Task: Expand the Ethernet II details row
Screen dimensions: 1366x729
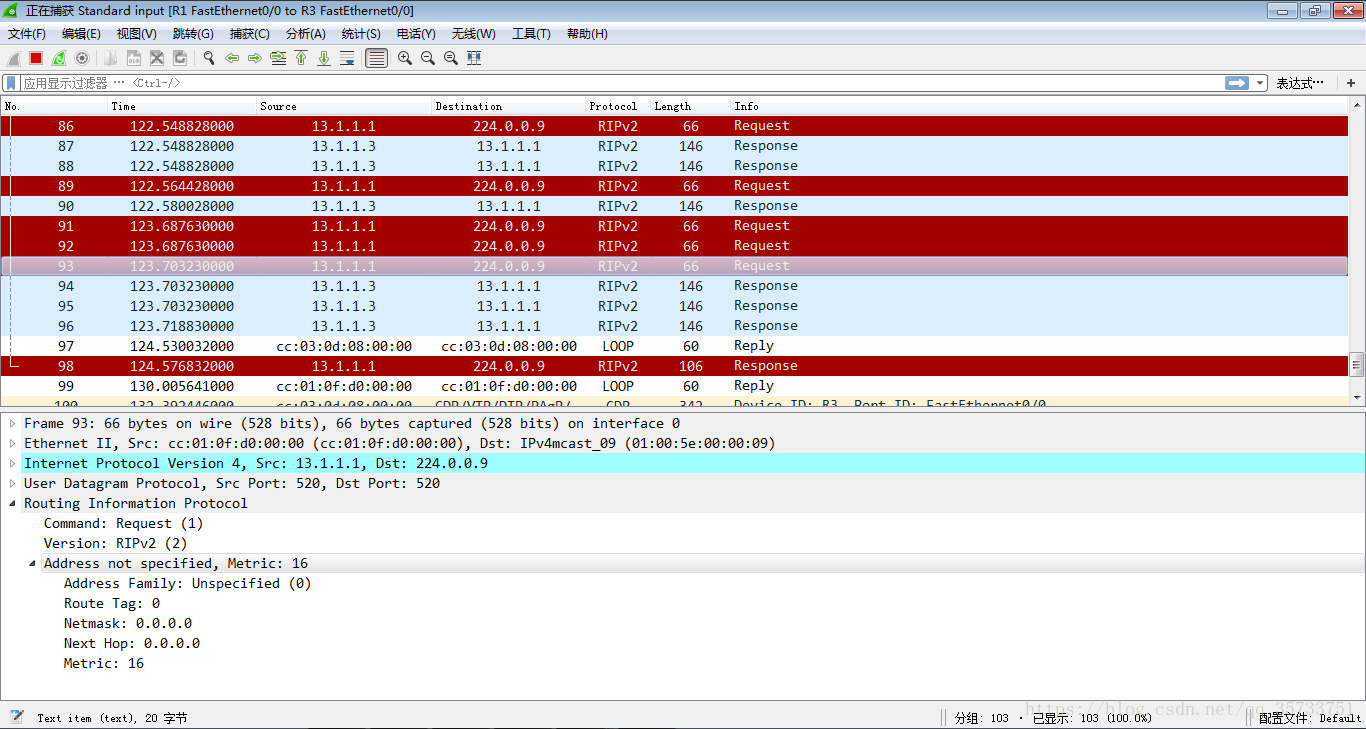Action: (13, 443)
